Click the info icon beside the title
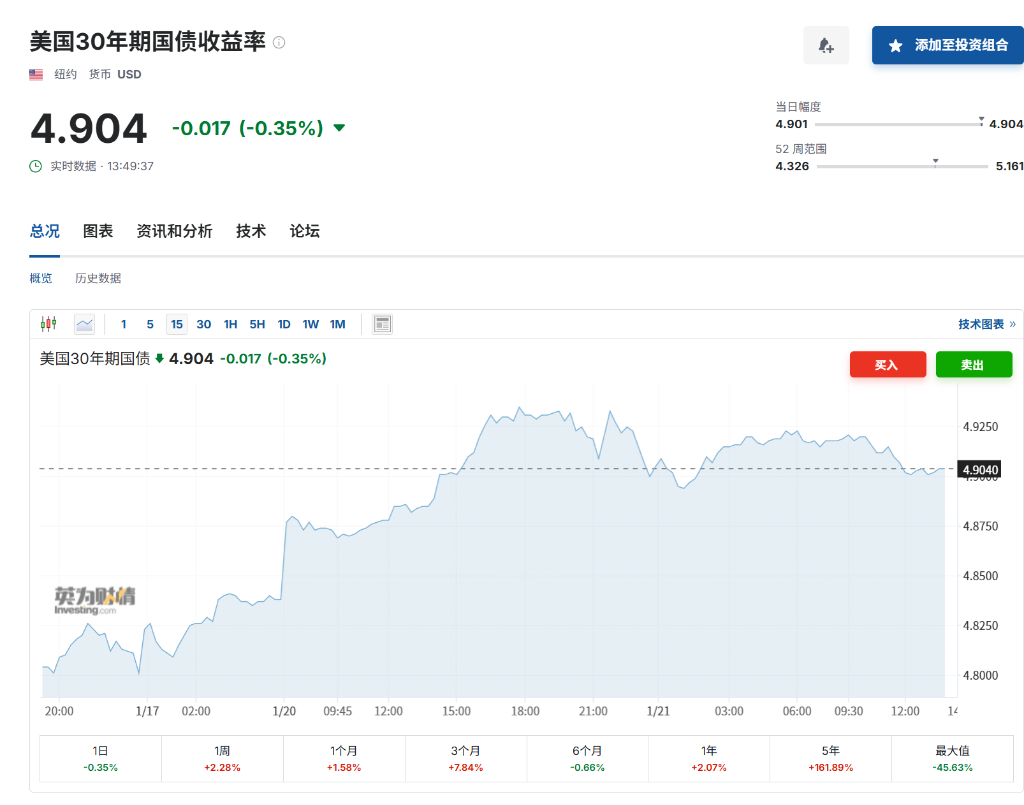 [x=279, y=43]
